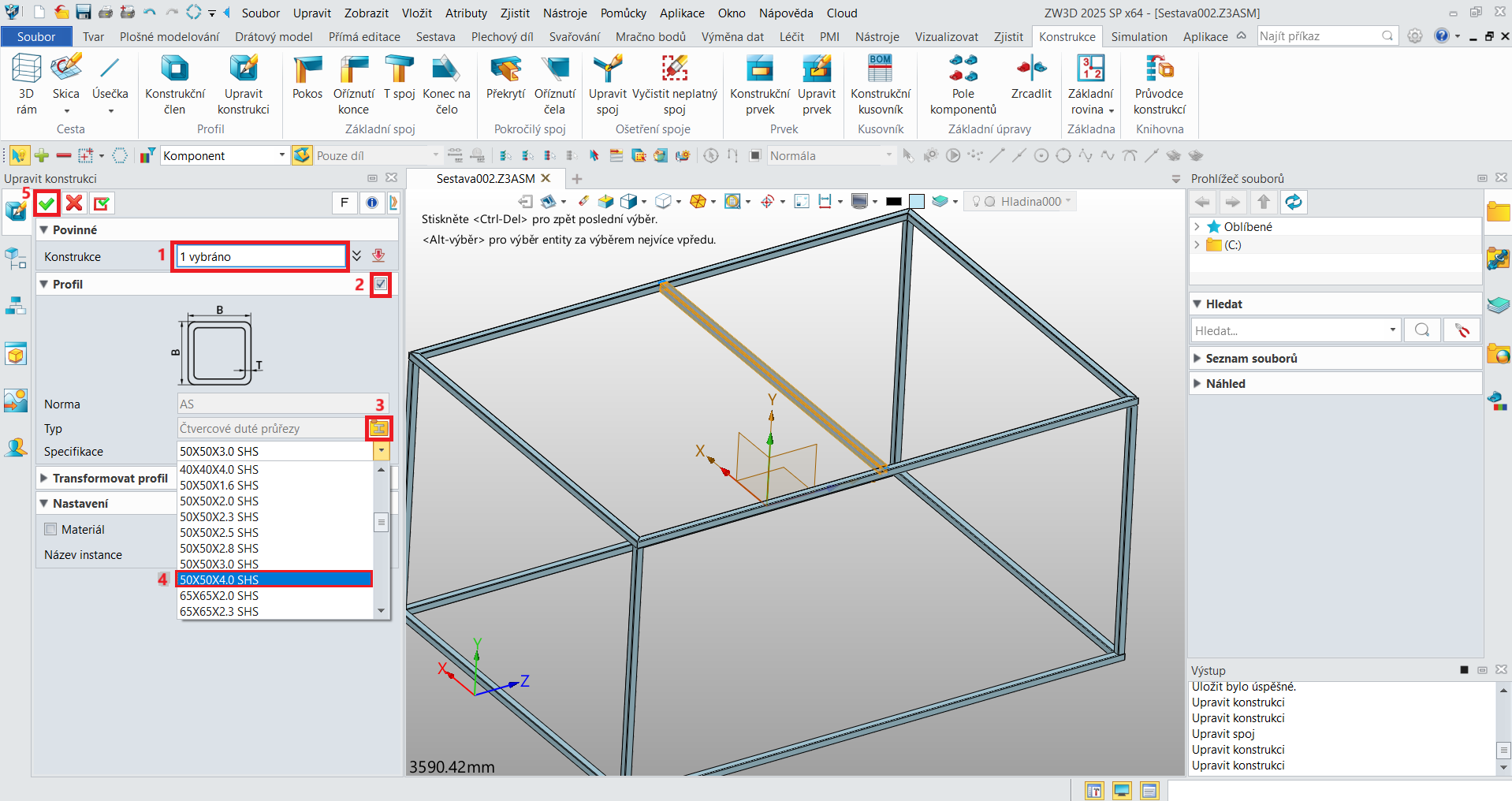Viewport: 1512px width, 801px height.
Task: Switch to the Svařování ribbon tab
Action: tap(574, 36)
